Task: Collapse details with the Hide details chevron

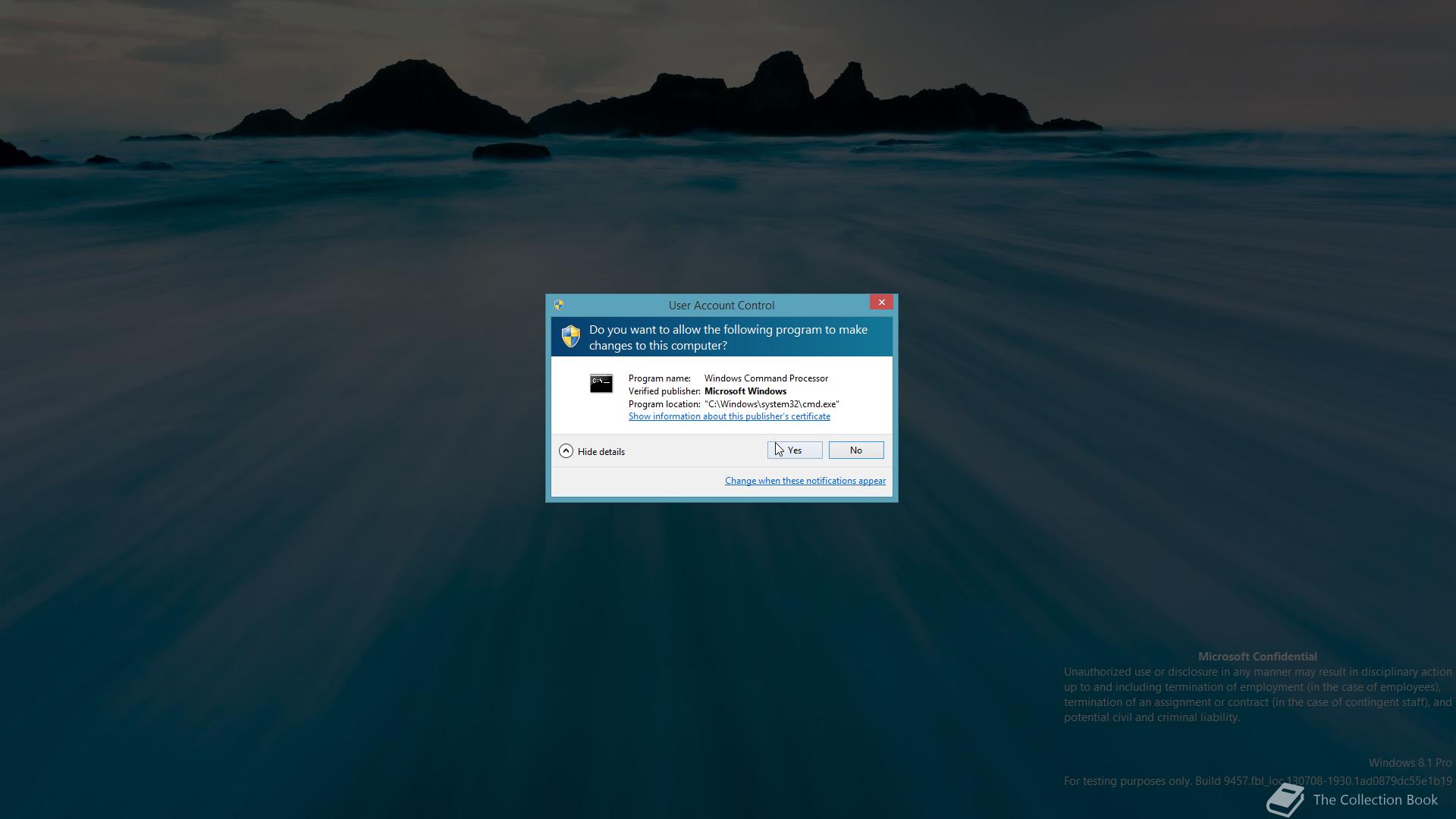Action: tap(566, 451)
